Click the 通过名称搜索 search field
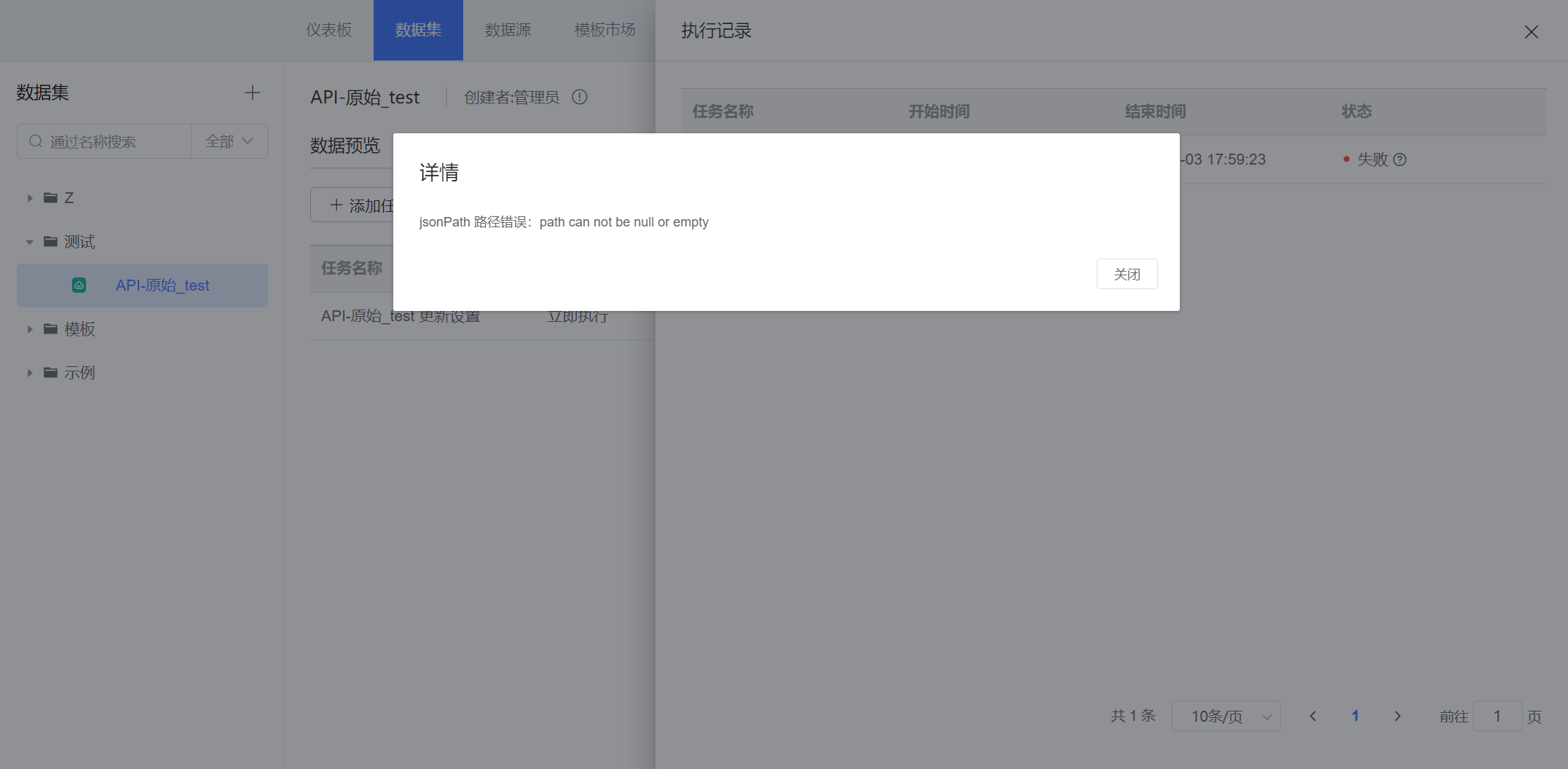The height and width of the screenshot is (769, 1568). [x=104, y=141]
